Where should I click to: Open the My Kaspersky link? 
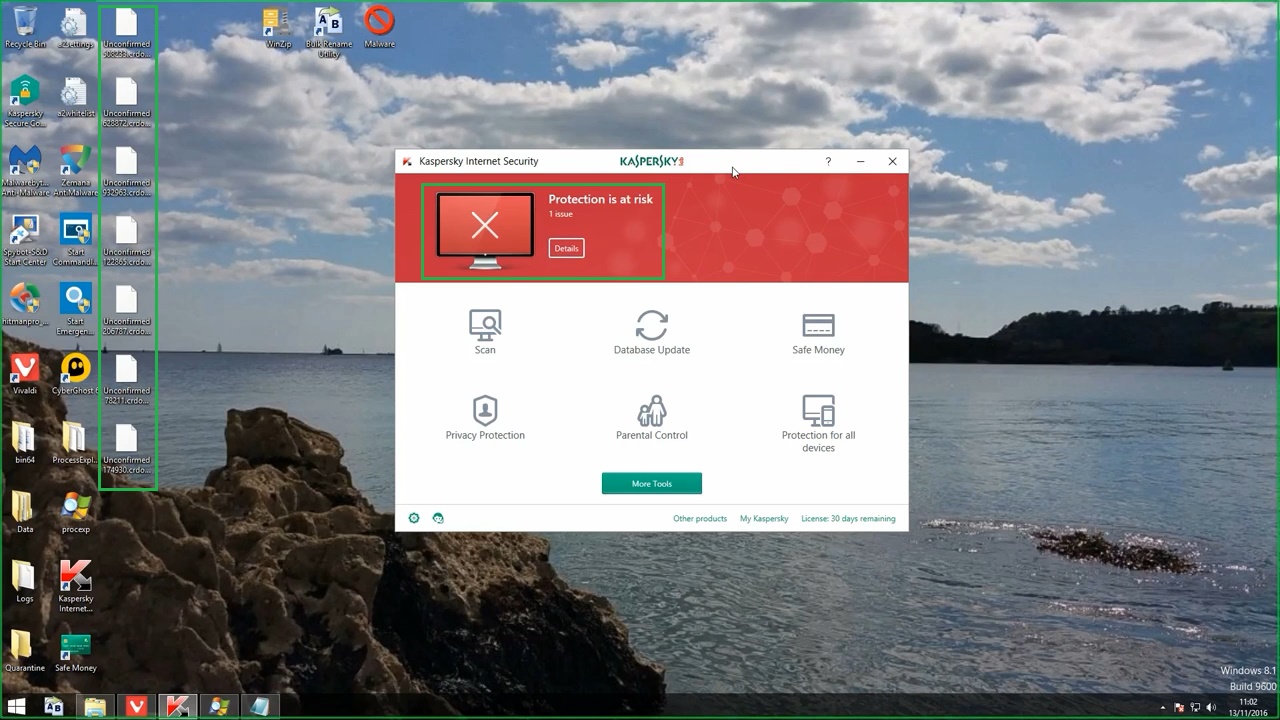(x=764, y=519)
